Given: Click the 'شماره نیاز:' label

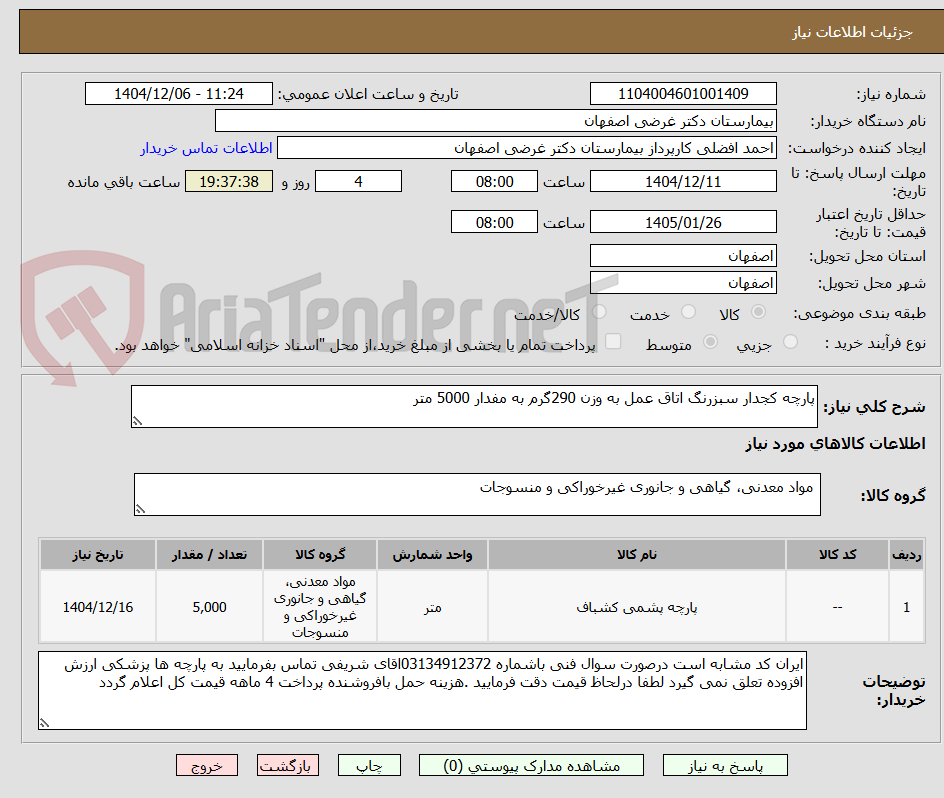Looking at the screenshot, I should (891, 95).
